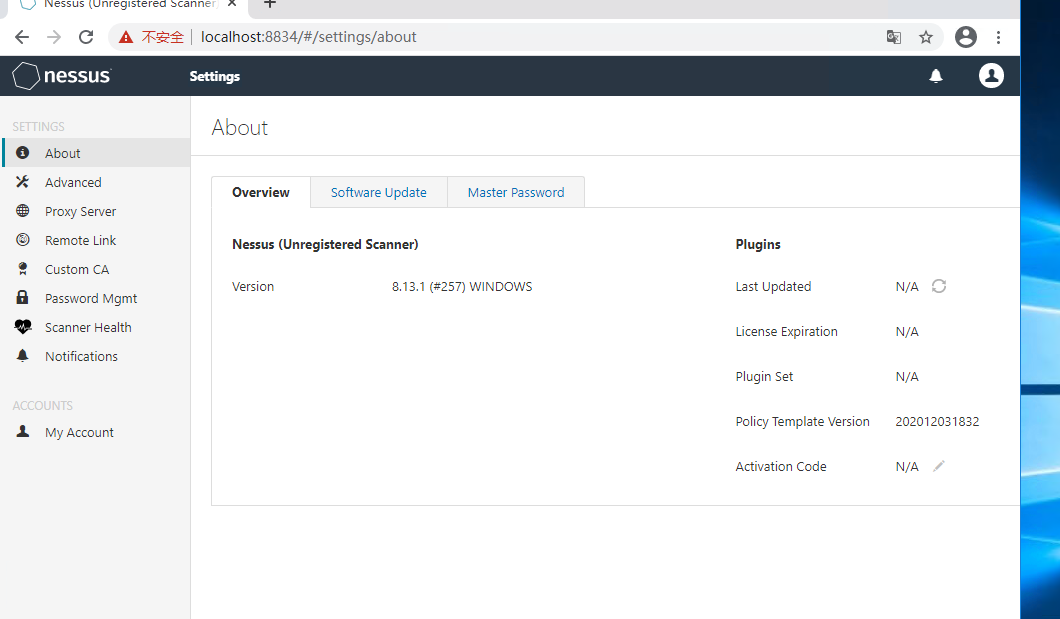Click the Remote Link icon in sidebar
Viewport: 1060px width, 619px height.
click(22, 240)
